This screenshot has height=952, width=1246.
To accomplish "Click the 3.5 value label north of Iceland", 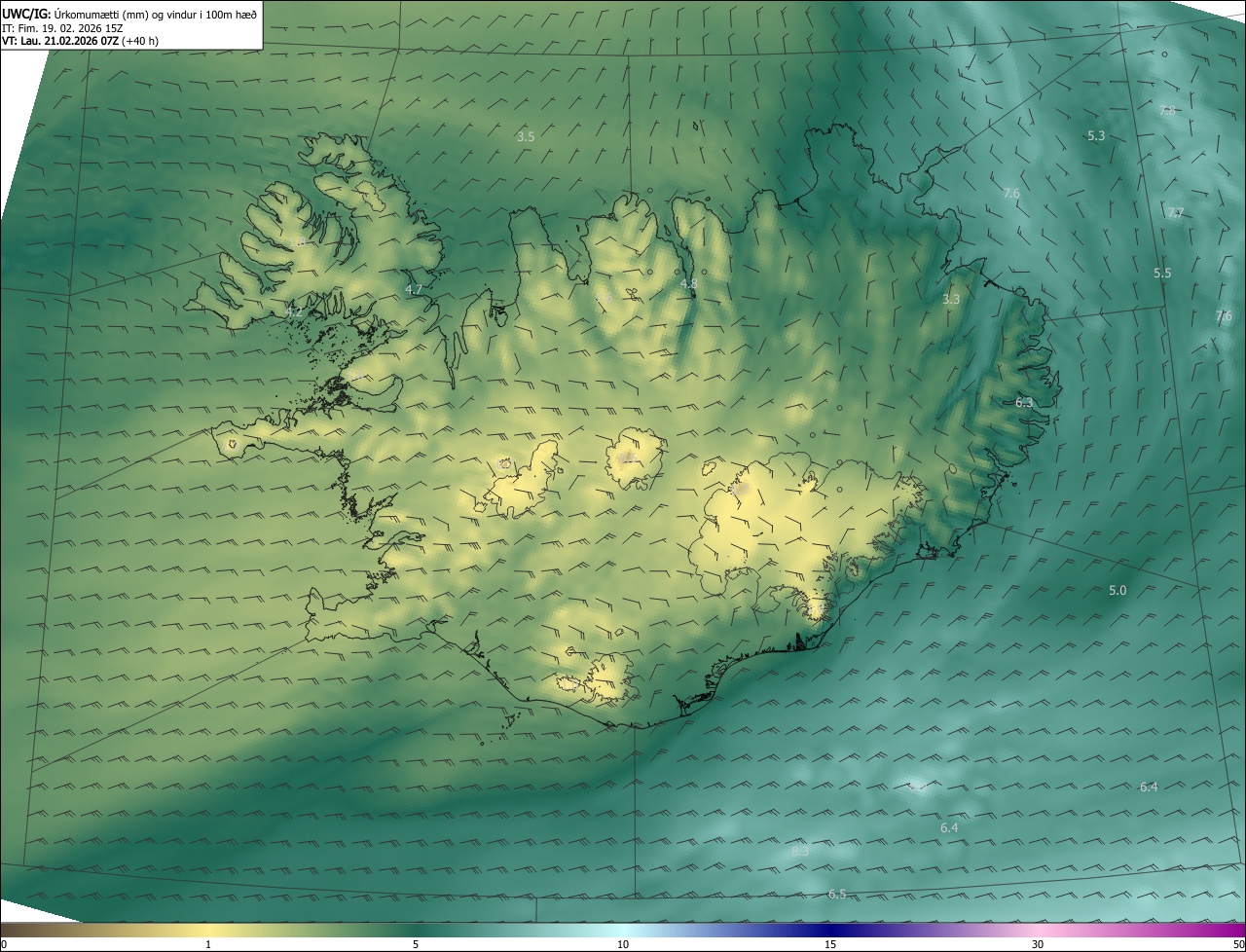I will click(526, 136).
